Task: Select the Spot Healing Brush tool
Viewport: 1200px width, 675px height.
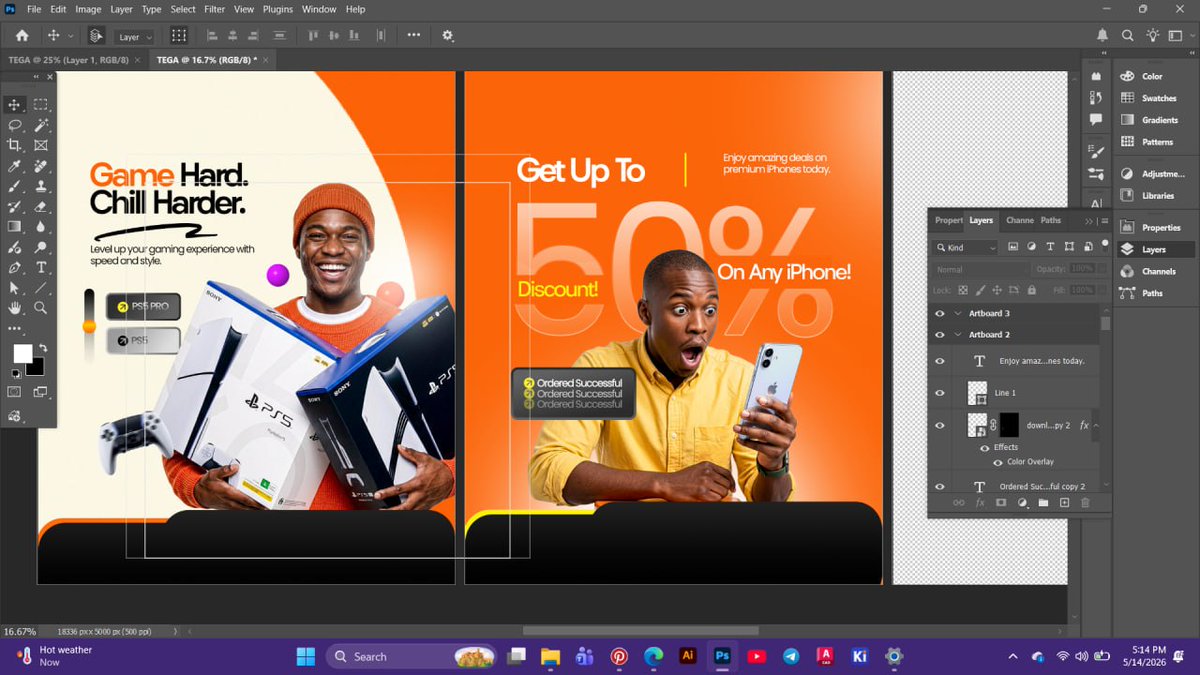Action: pos(41,166)
